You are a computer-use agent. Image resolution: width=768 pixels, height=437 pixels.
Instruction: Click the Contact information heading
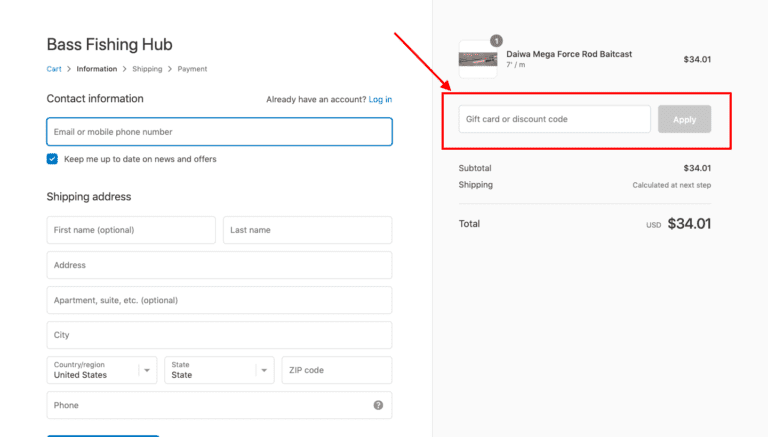pos(95,98)
